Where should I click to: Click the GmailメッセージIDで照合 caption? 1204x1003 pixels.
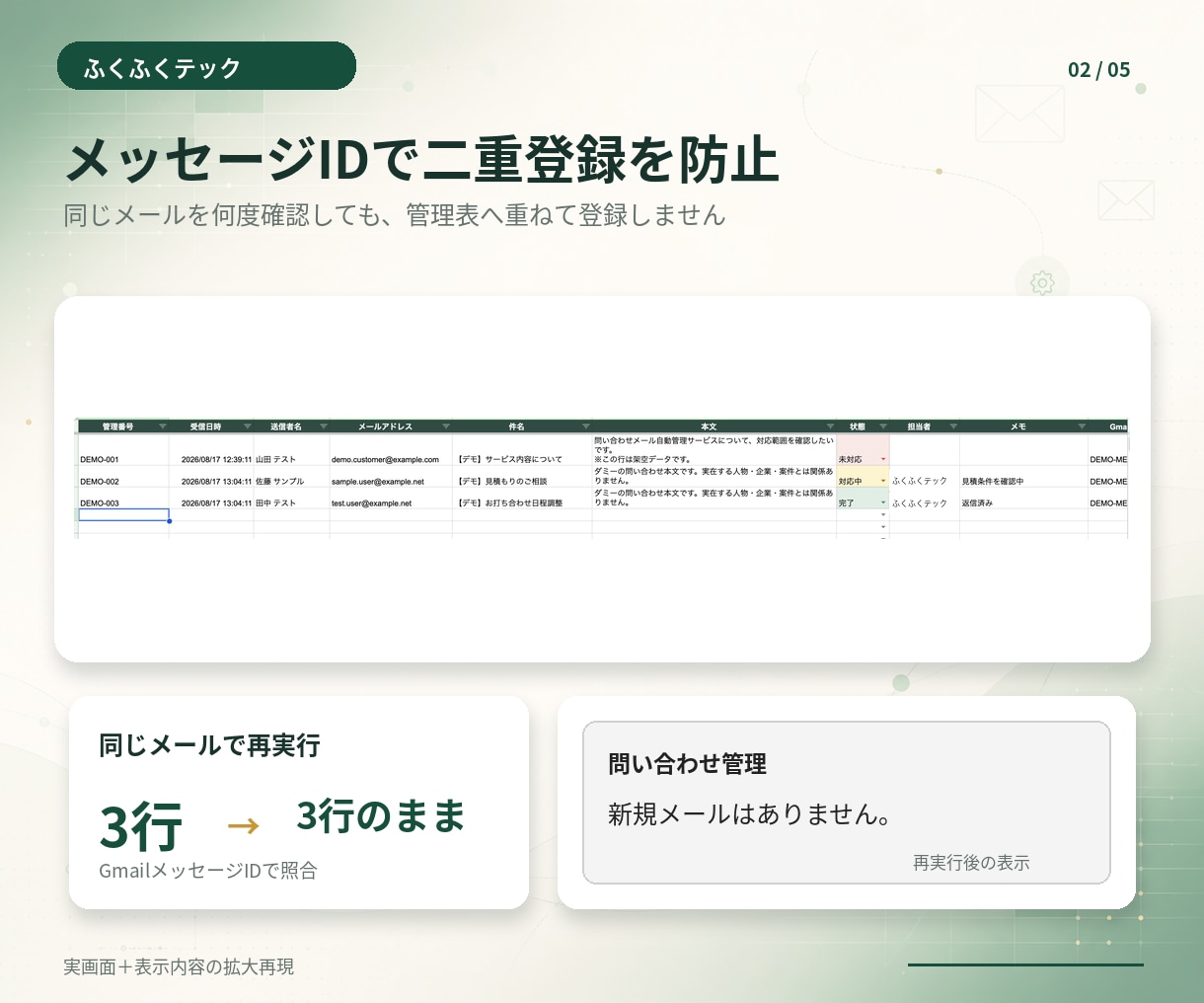click(208, 871)
